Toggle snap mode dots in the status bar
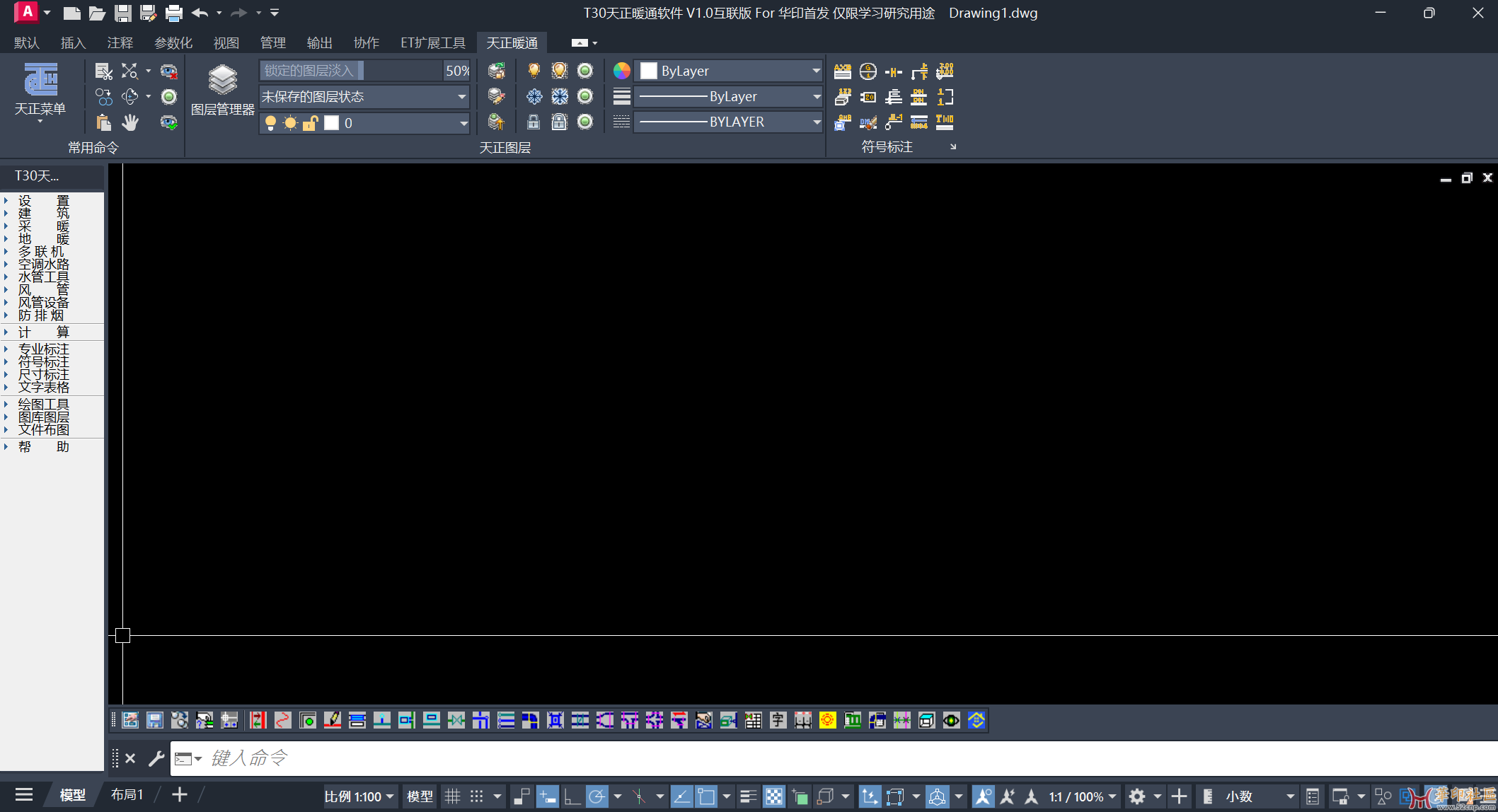The image size is (1498, 812). tap(477, 796)
